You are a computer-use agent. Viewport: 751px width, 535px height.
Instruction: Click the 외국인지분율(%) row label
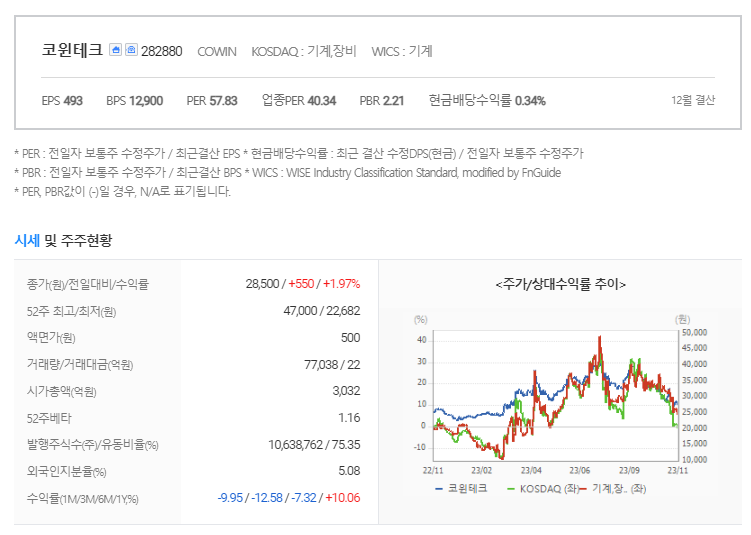click(67, 471)
